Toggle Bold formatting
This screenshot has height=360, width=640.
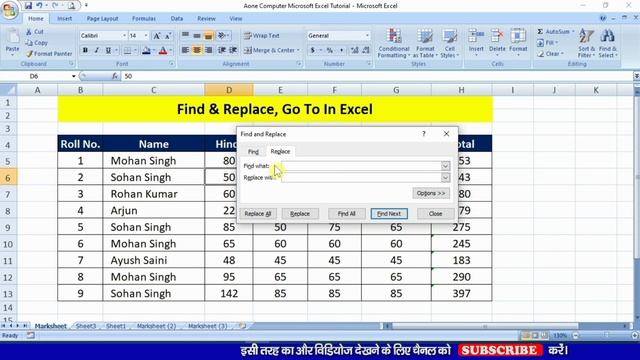(85, 50)
